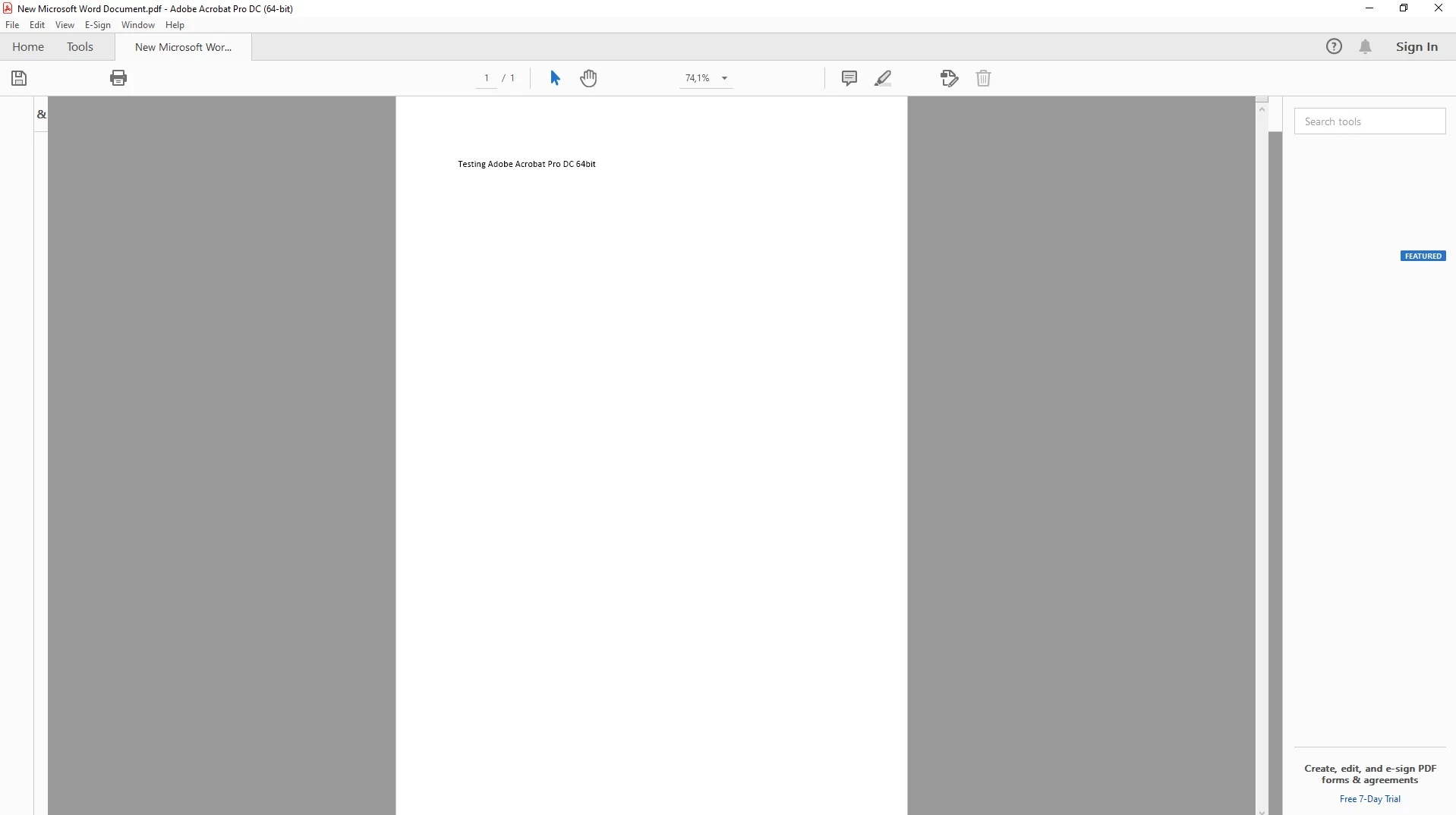Open the Help question mark icon

tap(1334, 46)
